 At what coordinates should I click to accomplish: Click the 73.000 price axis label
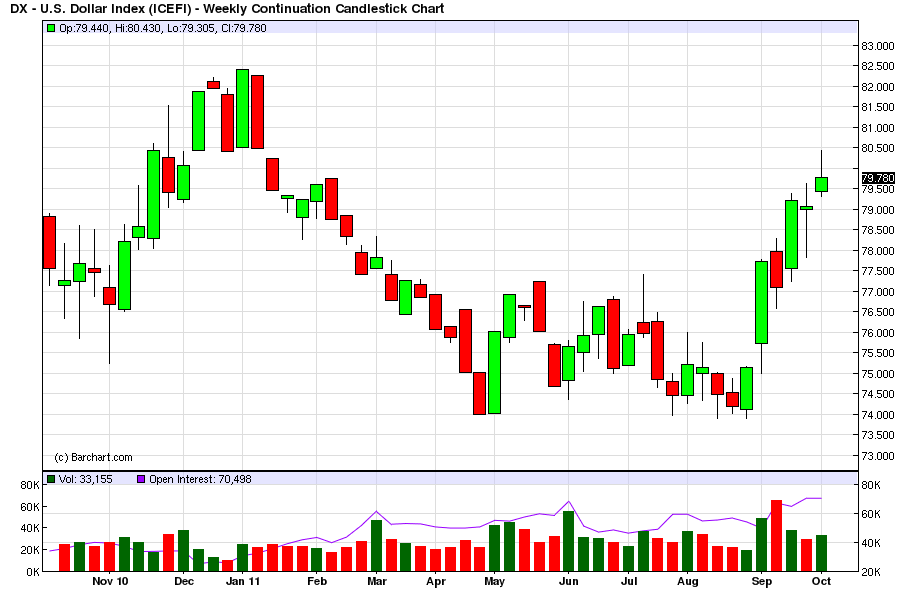point(878,456)
